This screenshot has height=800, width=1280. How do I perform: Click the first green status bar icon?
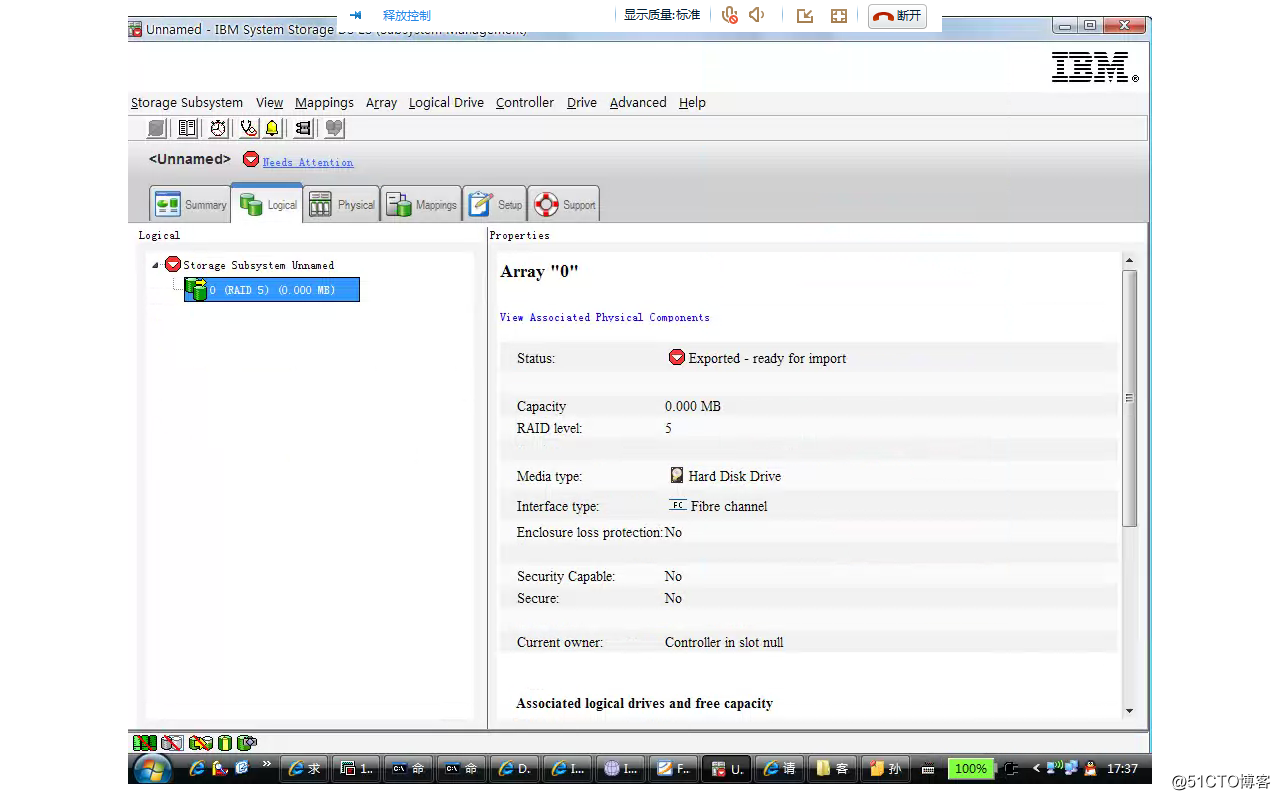[145, 743]
